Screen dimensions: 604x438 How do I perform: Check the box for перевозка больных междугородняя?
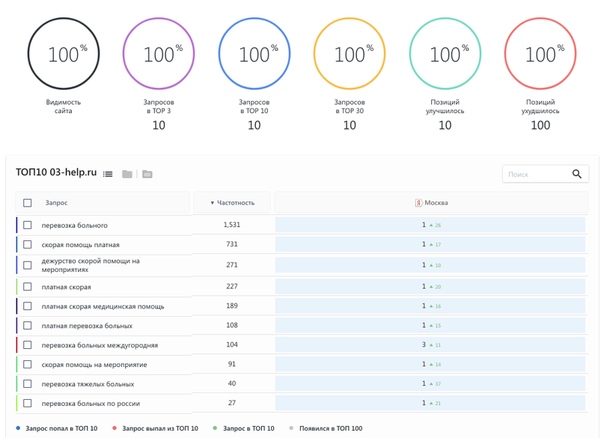point(27,345)
